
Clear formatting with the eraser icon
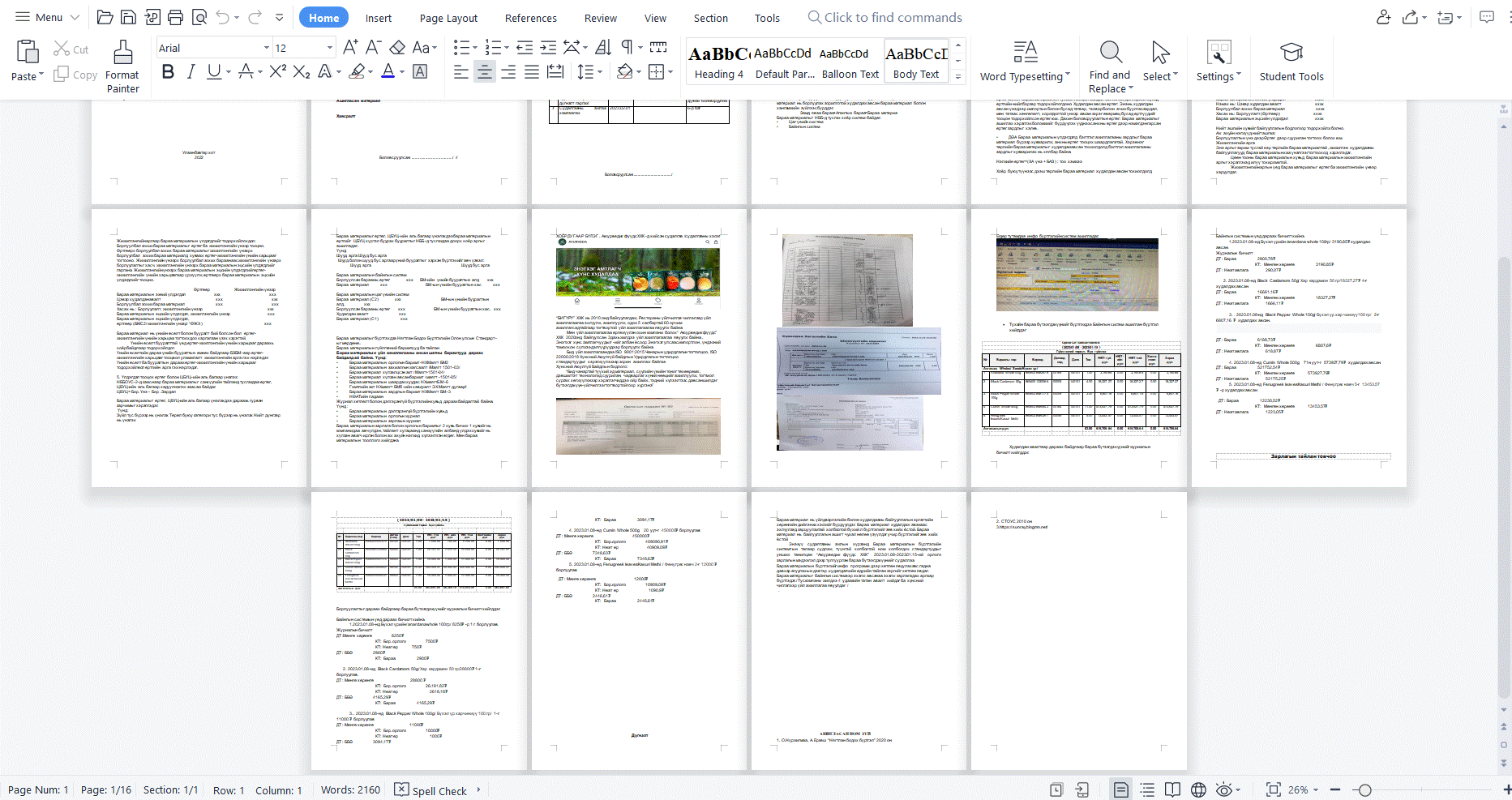(397, 47)
